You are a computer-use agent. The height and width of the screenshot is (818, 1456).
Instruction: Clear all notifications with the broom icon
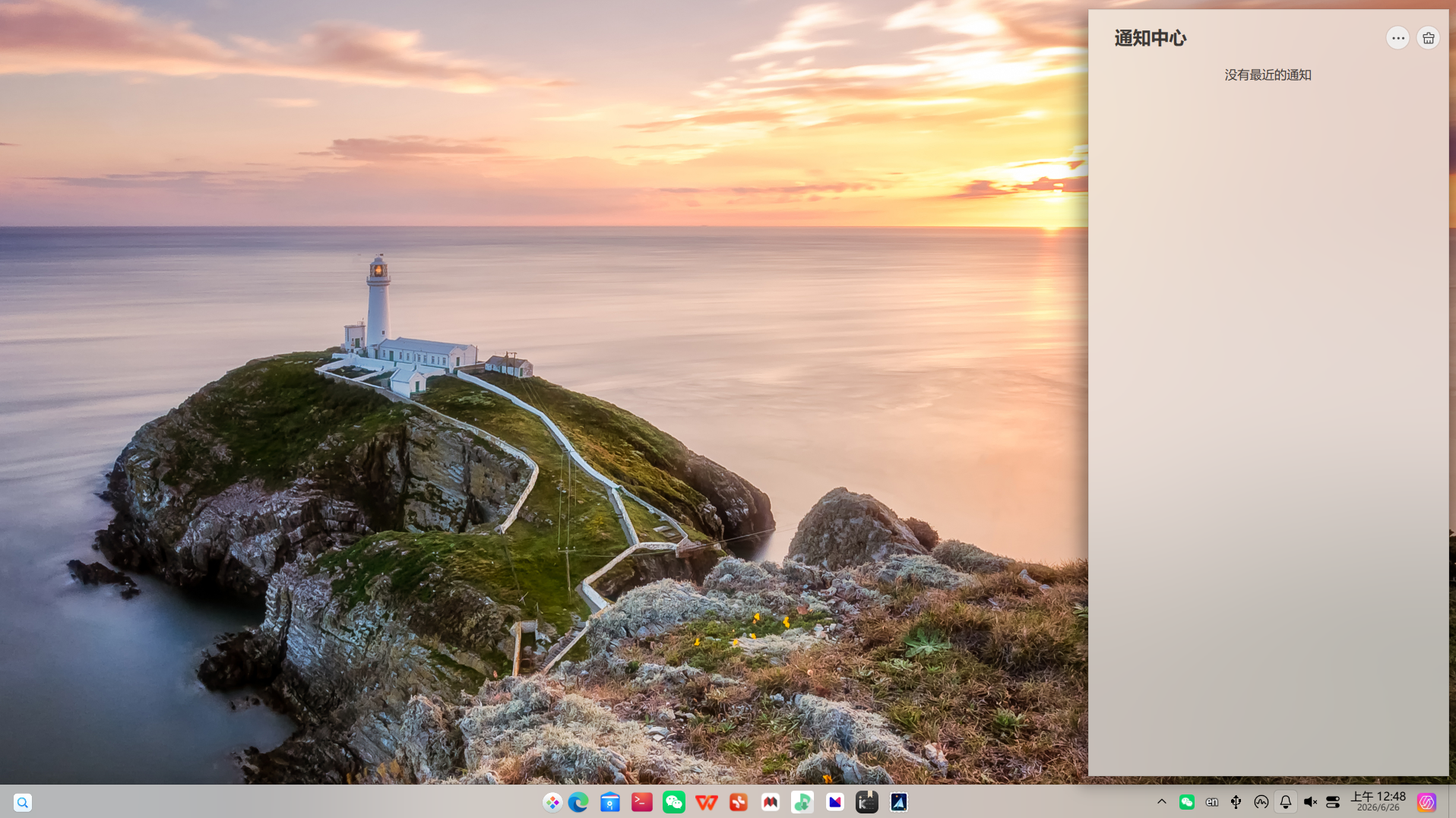coord(1428,38)
